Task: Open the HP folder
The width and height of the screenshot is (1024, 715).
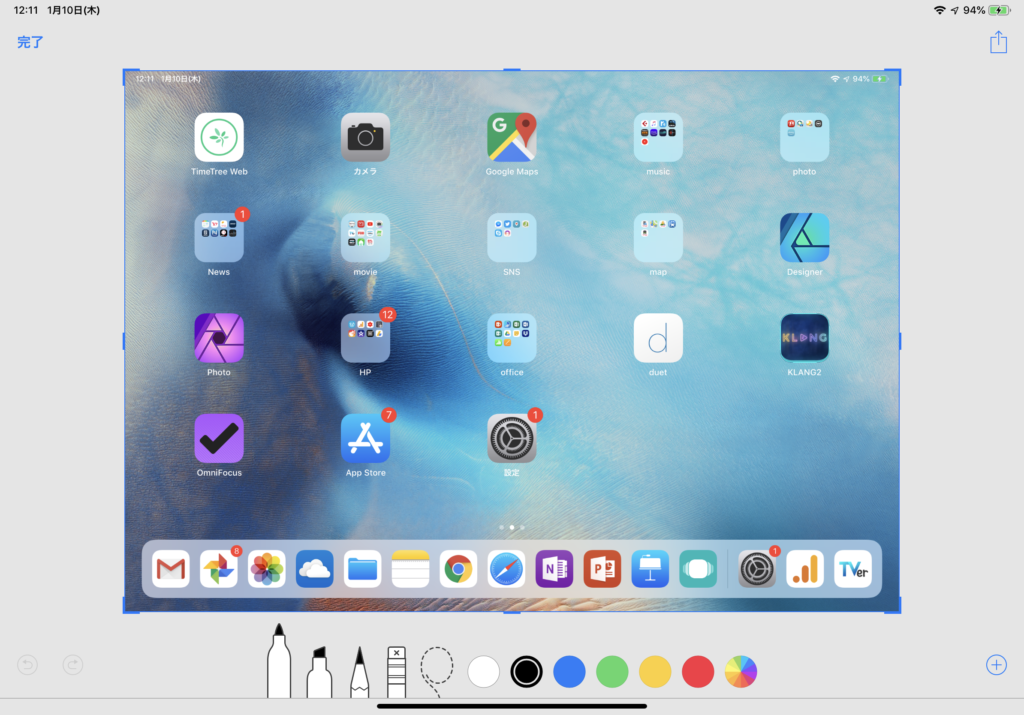Action: 365,338
